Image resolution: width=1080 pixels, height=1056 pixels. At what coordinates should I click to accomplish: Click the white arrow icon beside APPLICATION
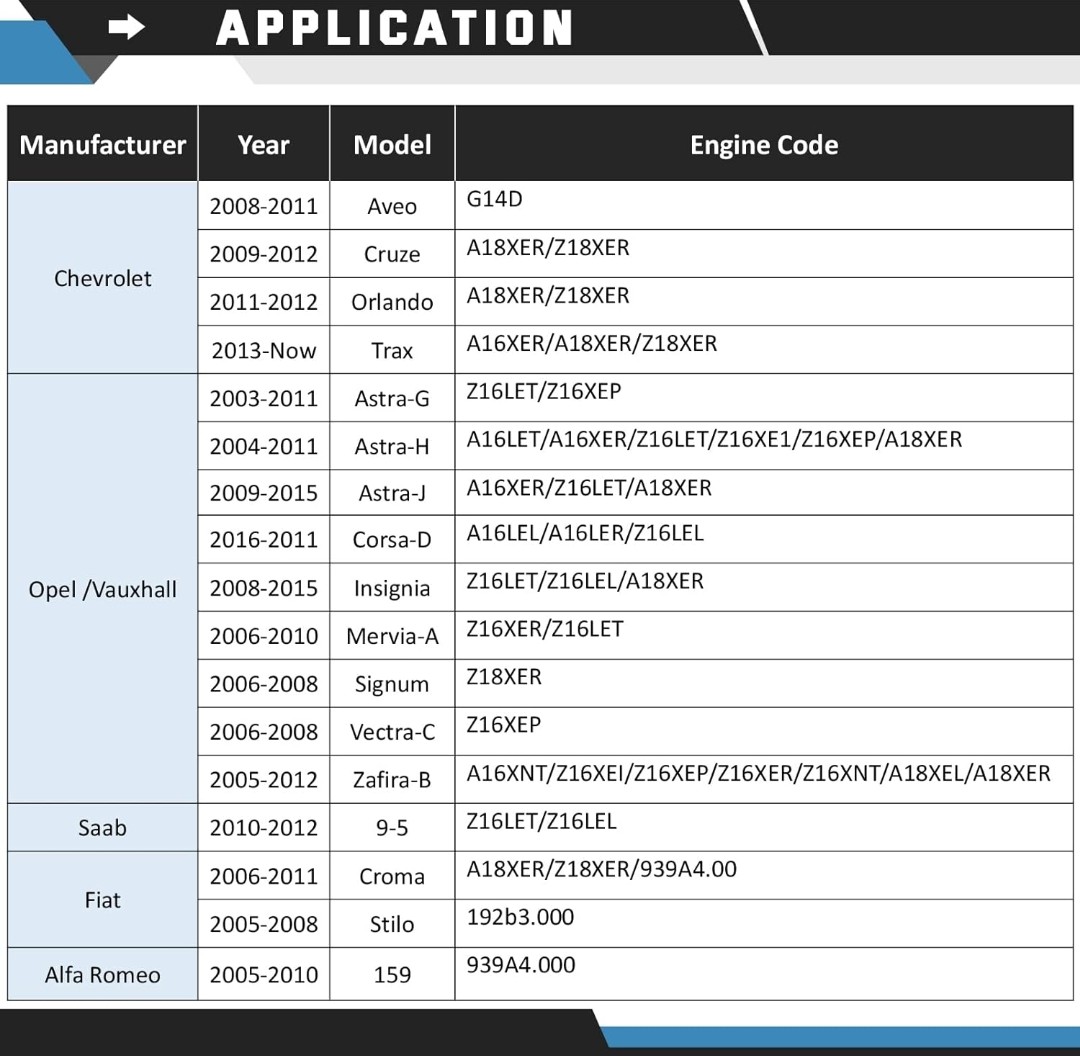tap(127, 28)
